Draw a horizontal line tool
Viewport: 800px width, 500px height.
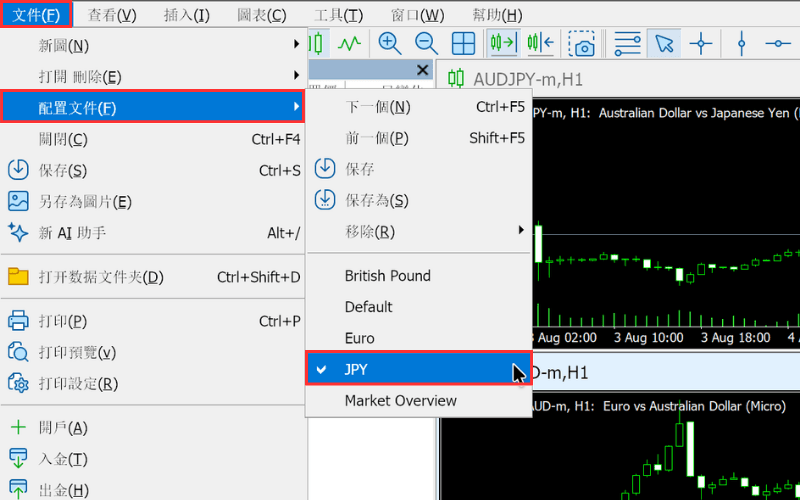point(778,43)
